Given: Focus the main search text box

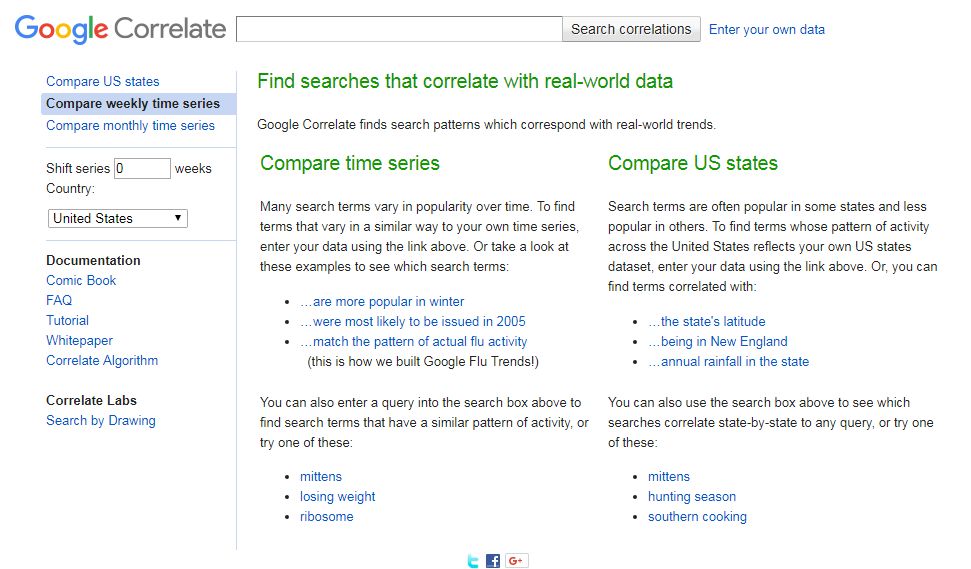Looking at the screenshot, I should (399, 29).
